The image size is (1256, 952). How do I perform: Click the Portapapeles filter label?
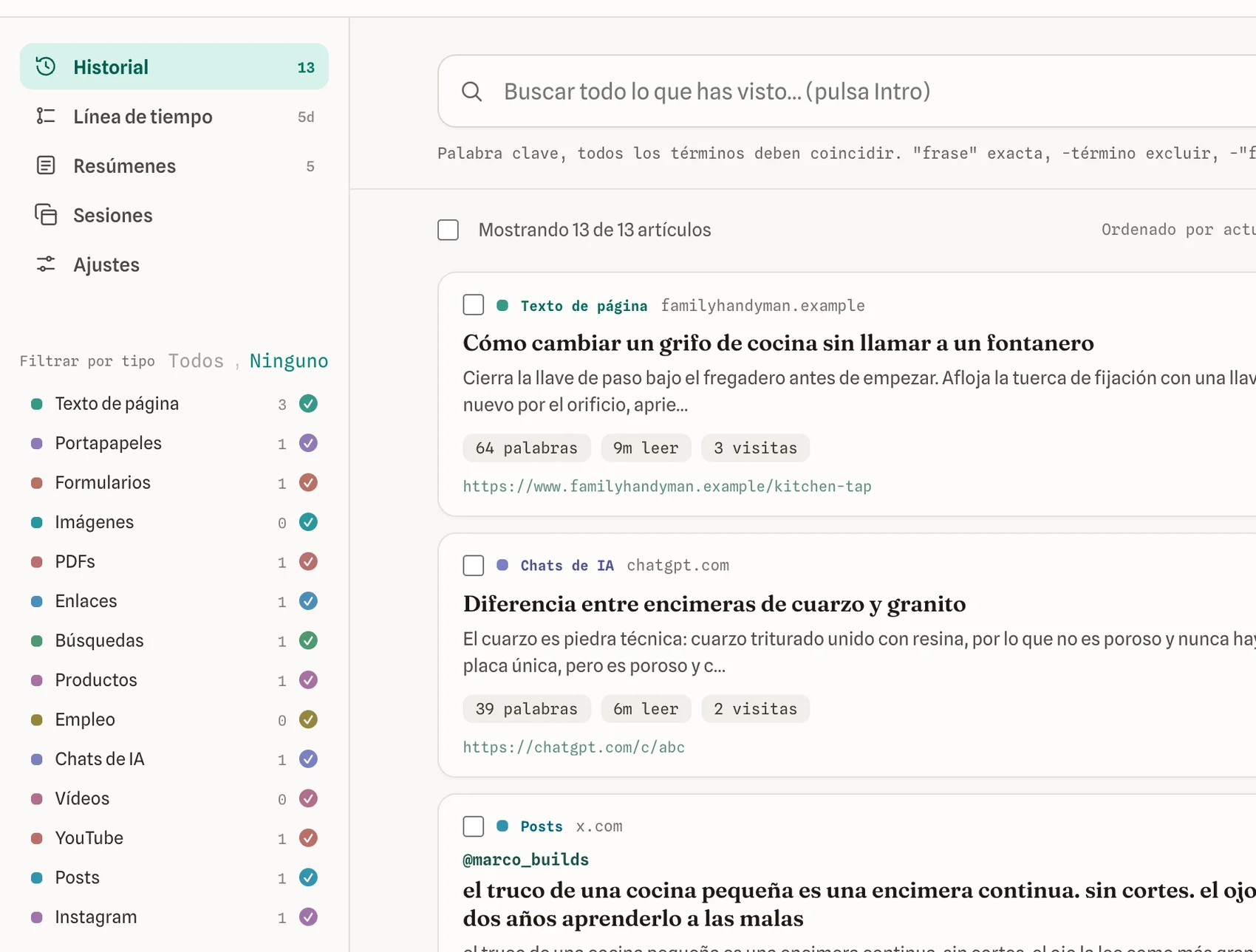[x=109, y=443]
